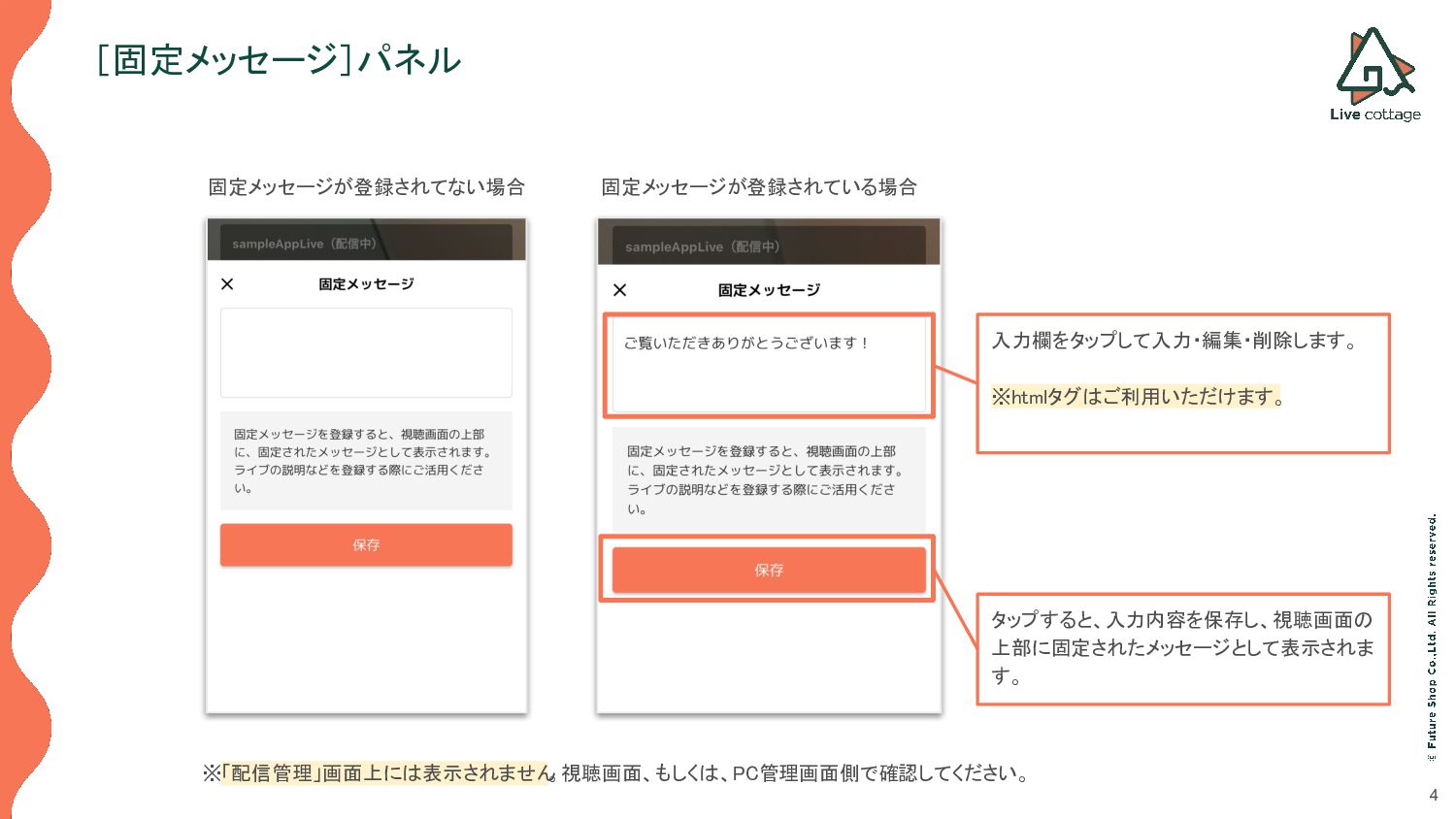Close the left 固定メッセージ panel with X
The height and width of the screenshot is (819, 1456).
(227, 284)
